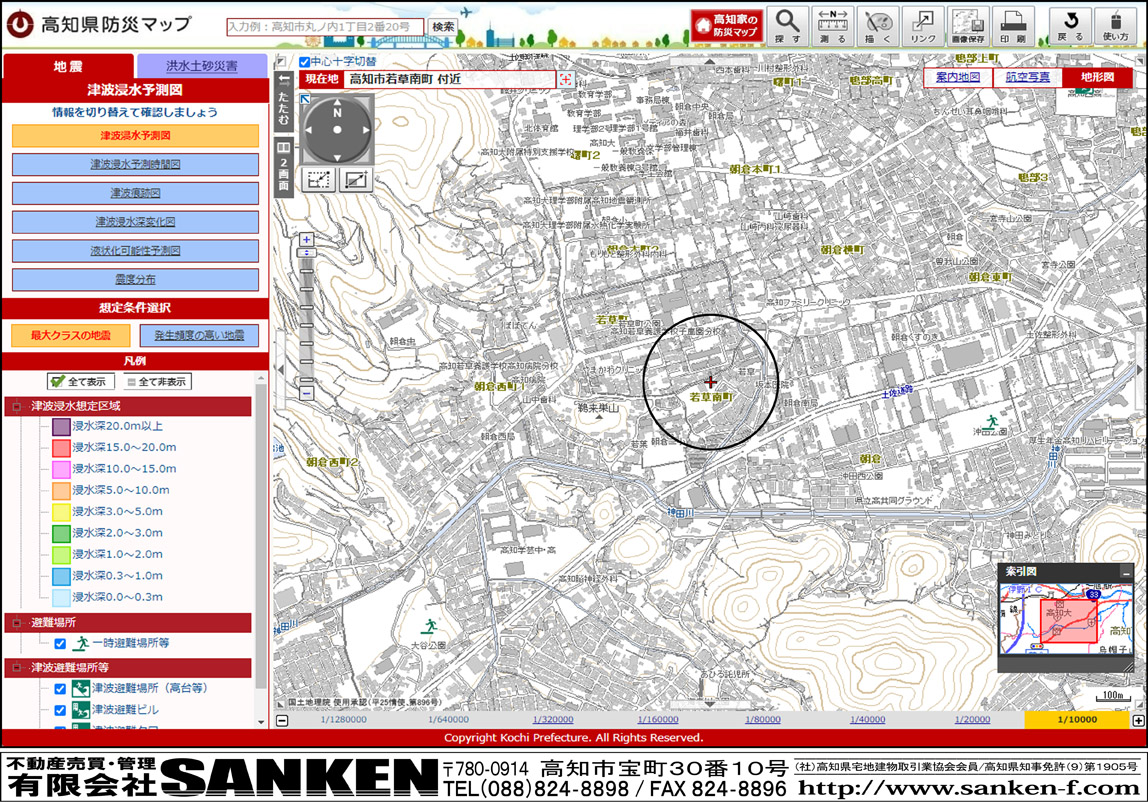
Task: Collapse the 避難場所 tree group
Action: [x=16, y=623]
